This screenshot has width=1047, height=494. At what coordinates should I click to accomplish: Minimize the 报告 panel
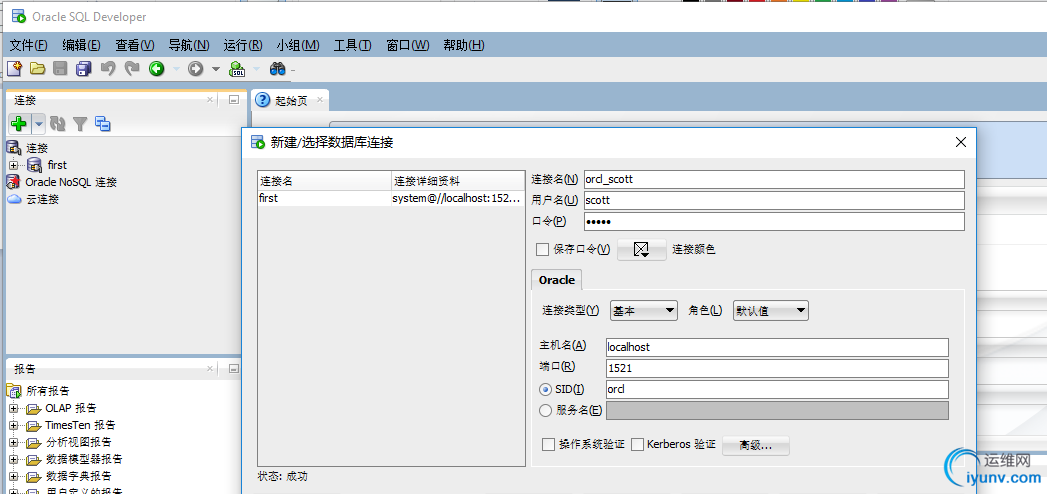tap(234, 368)
